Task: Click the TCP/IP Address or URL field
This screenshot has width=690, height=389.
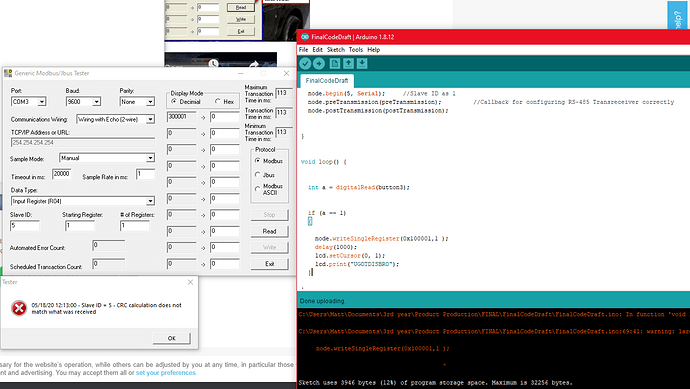Action: pyautogui.click(x=83, y=143)
